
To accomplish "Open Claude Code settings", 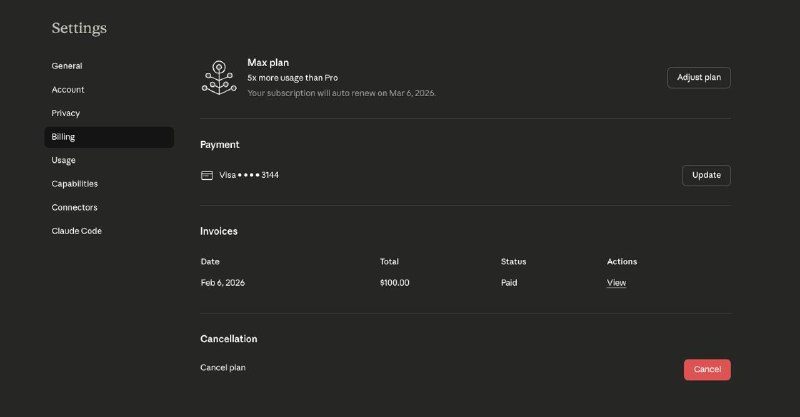I will 77,231.
